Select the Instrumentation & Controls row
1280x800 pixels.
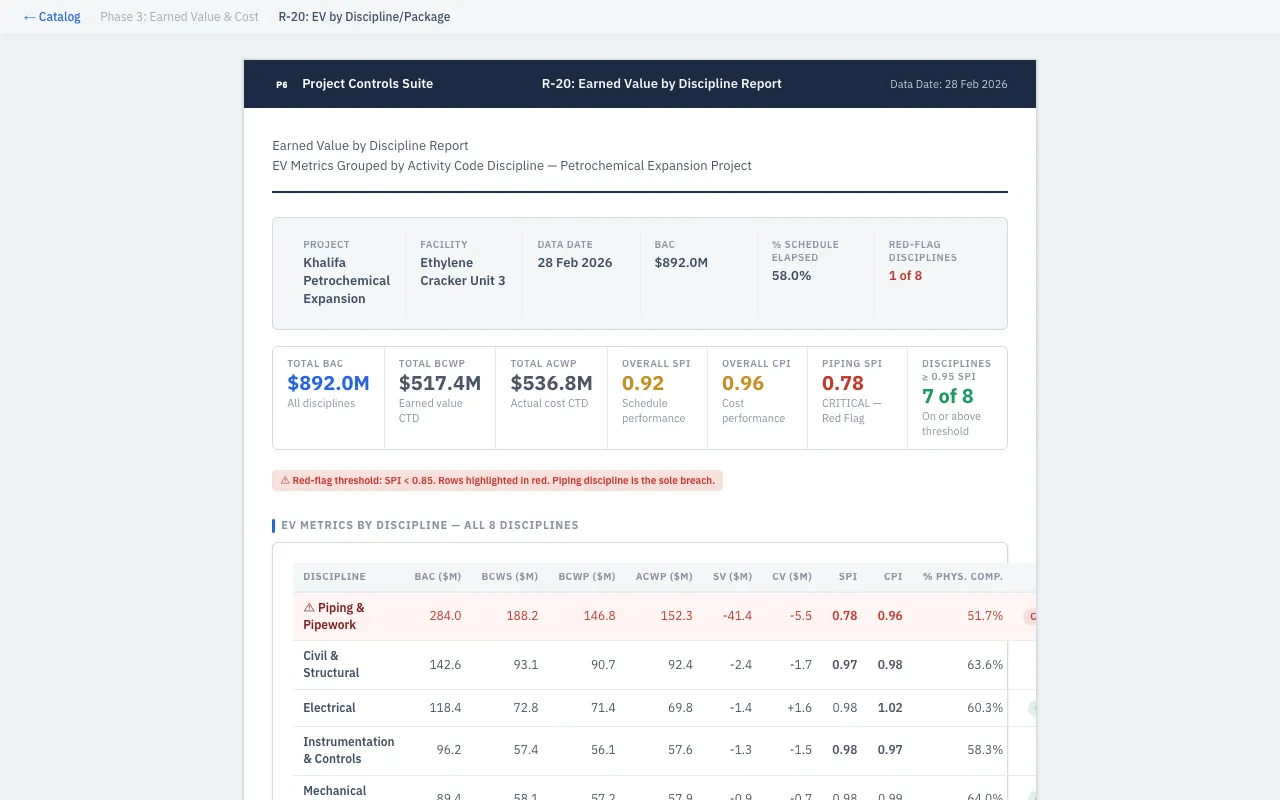348,750
